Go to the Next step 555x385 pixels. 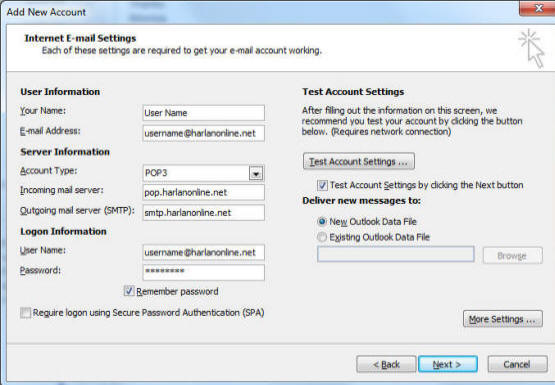pos(447,364)
